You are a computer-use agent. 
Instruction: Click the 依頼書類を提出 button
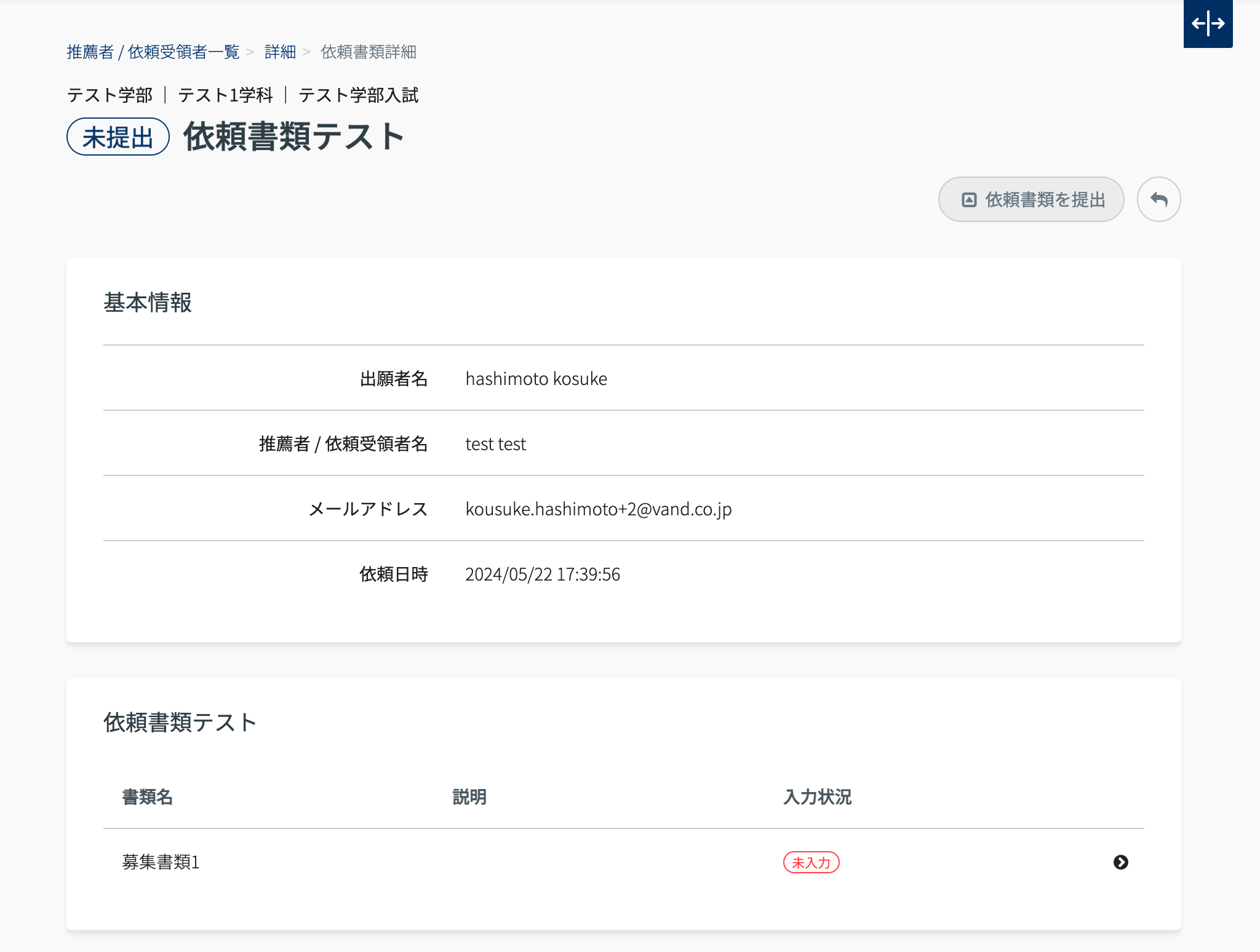[1031, 199]
